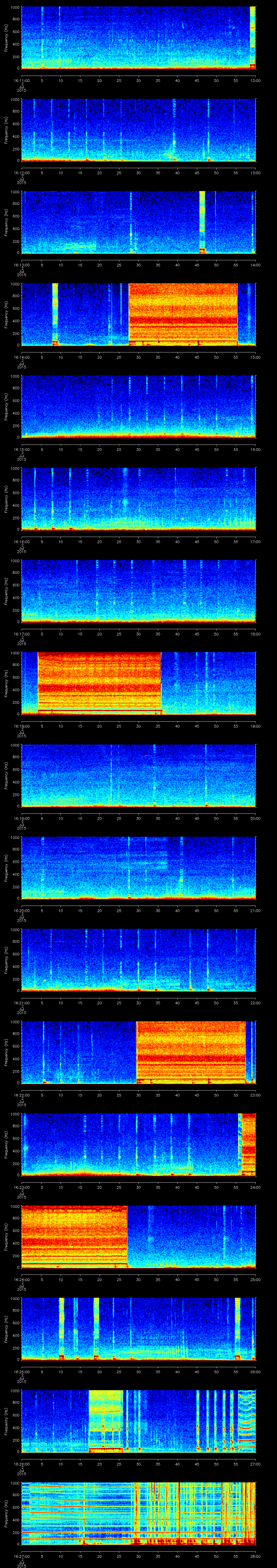
Task: Click the 16:15:00 start time label
Action: point(21,449)
